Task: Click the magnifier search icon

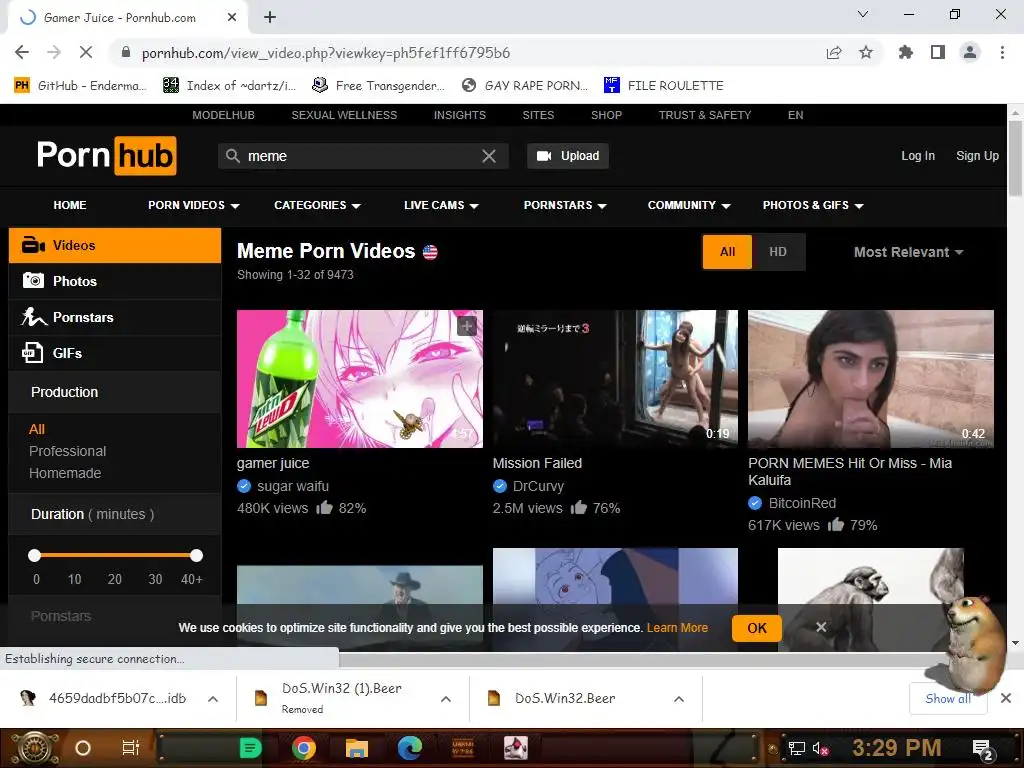Action: pyautogui.click(x=232, y=156)
